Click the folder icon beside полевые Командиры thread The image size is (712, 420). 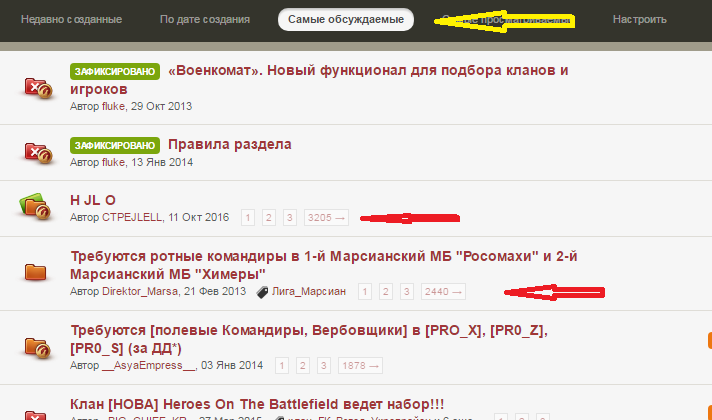click(x=37, y=347)
